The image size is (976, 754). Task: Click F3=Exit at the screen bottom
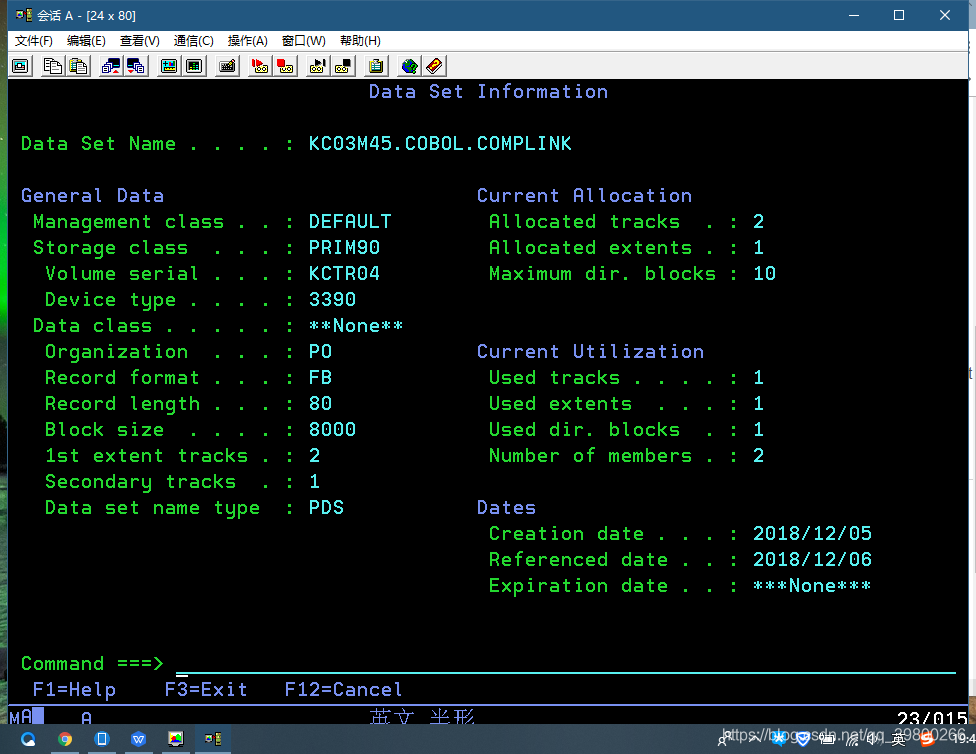(205, 690)
